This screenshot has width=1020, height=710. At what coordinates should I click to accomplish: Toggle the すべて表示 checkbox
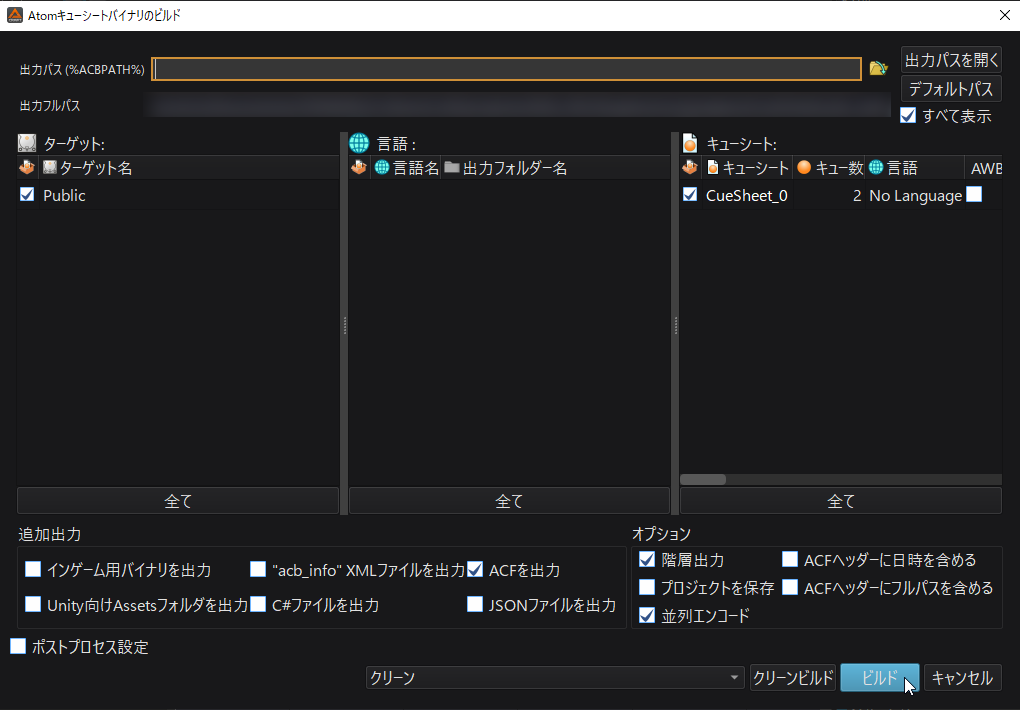click(x=908, y=116)
